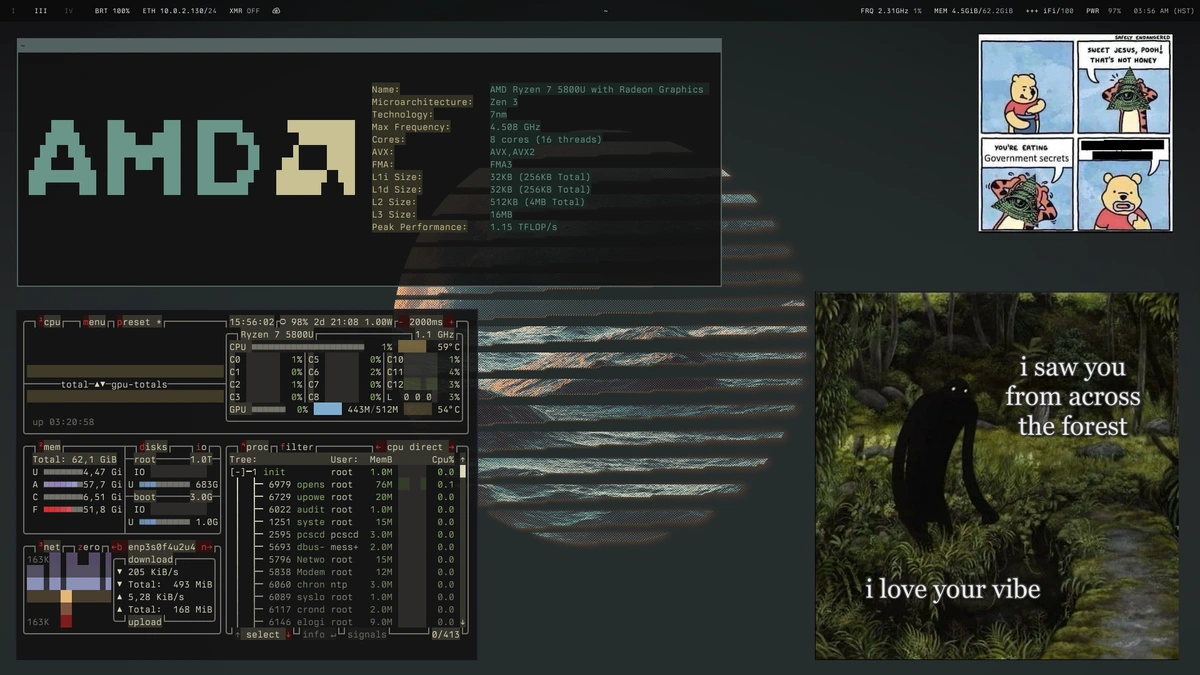Open the process filter field
The width and height of the screenshot is (1200, 675).
pyautogui.click(x=296, y=447)
